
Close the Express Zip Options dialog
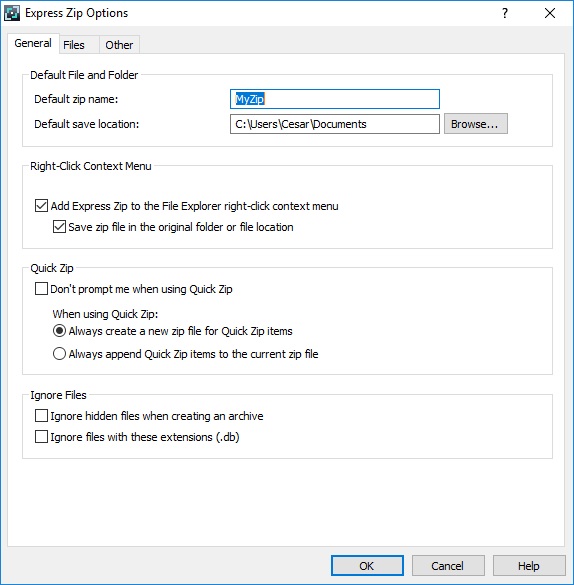(x=550, y=13)
